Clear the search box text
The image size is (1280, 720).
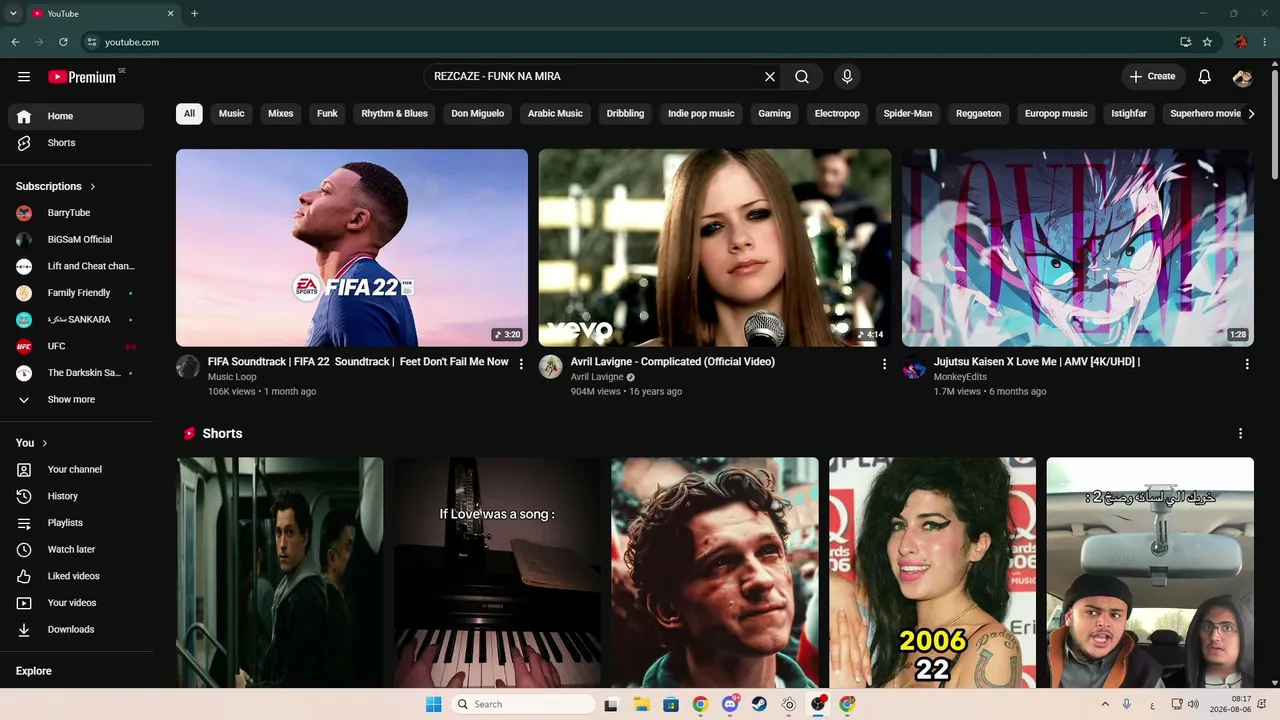click(x=770, y=77)
